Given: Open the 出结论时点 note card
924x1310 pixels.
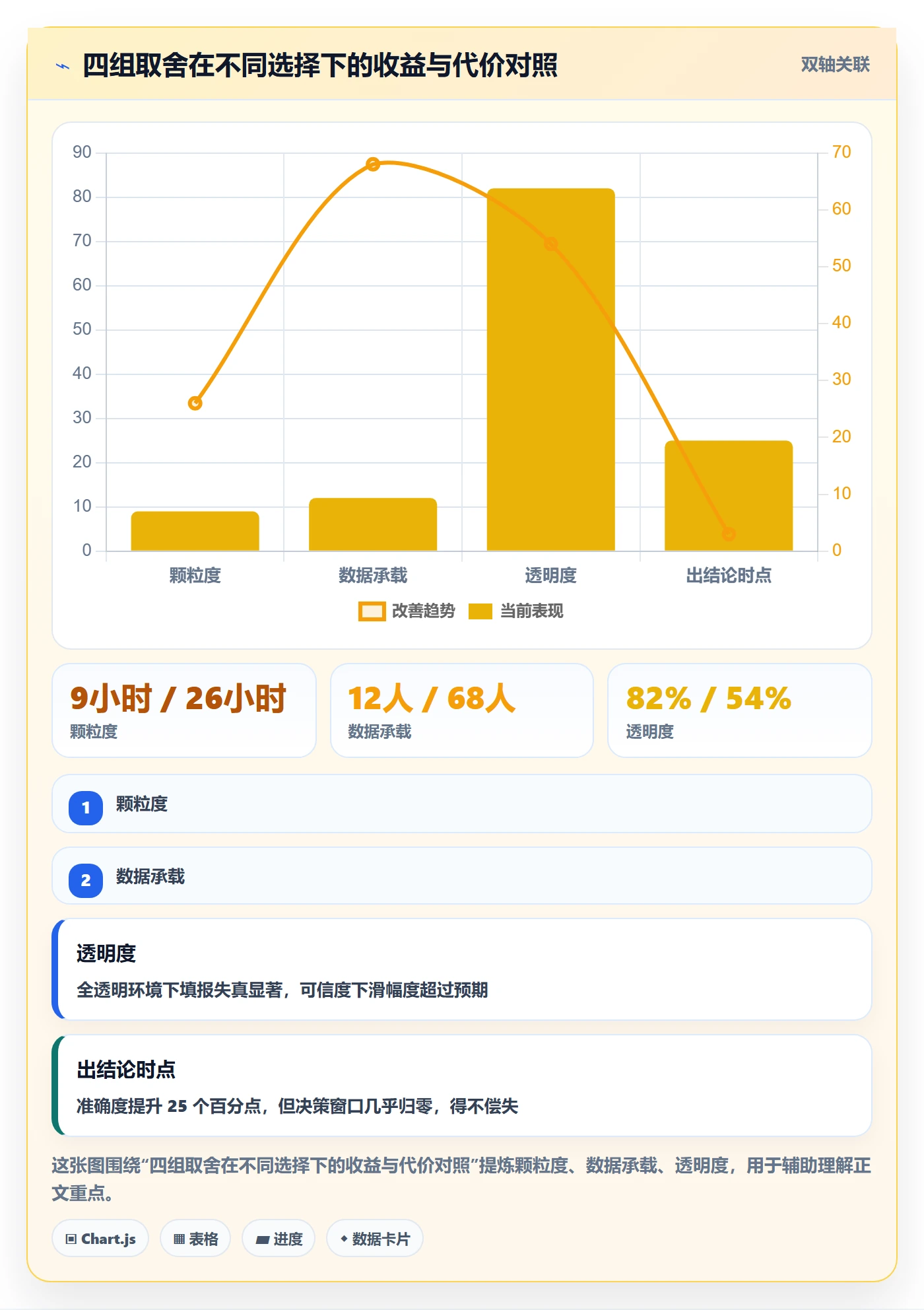Looking at the screenshot, I should (462, 1086).
